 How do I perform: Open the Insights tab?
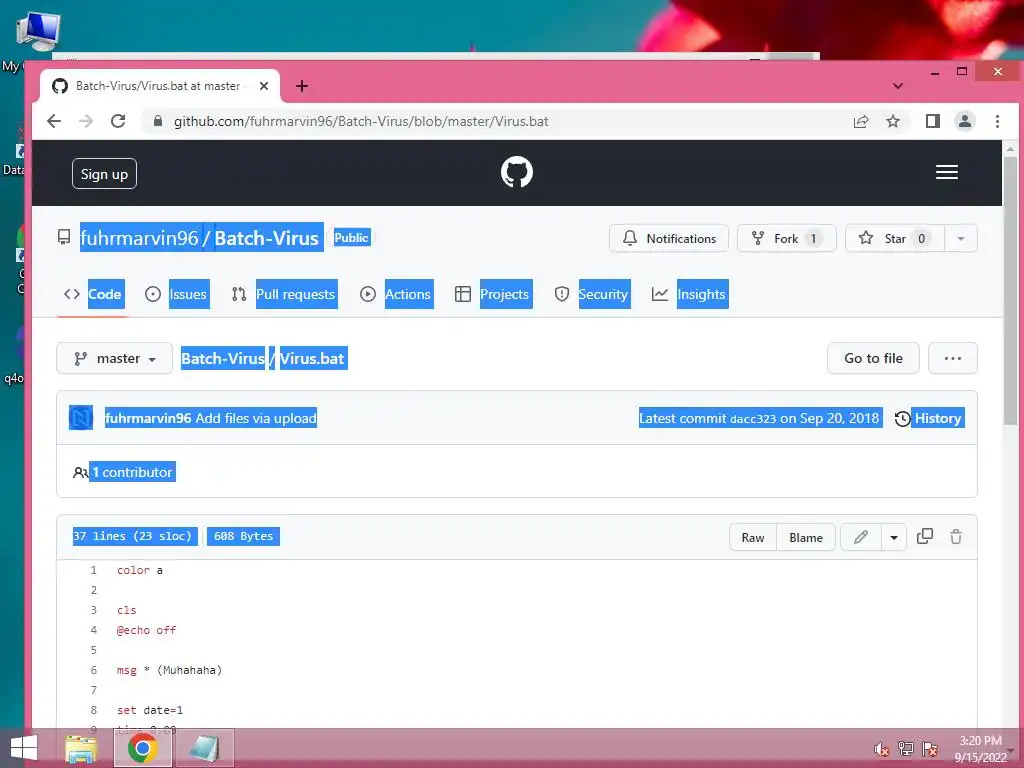(689, 295)
